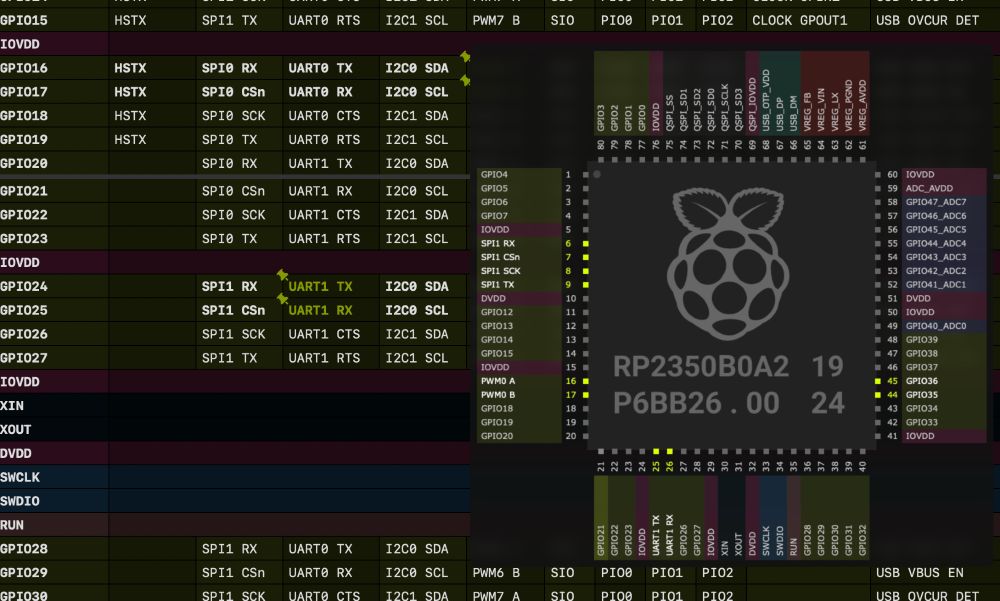Viewport: 1000px width, 601px height.
Task: Click chip pin 6 label SPI1 RX
Action: click(x=497, y=243)
